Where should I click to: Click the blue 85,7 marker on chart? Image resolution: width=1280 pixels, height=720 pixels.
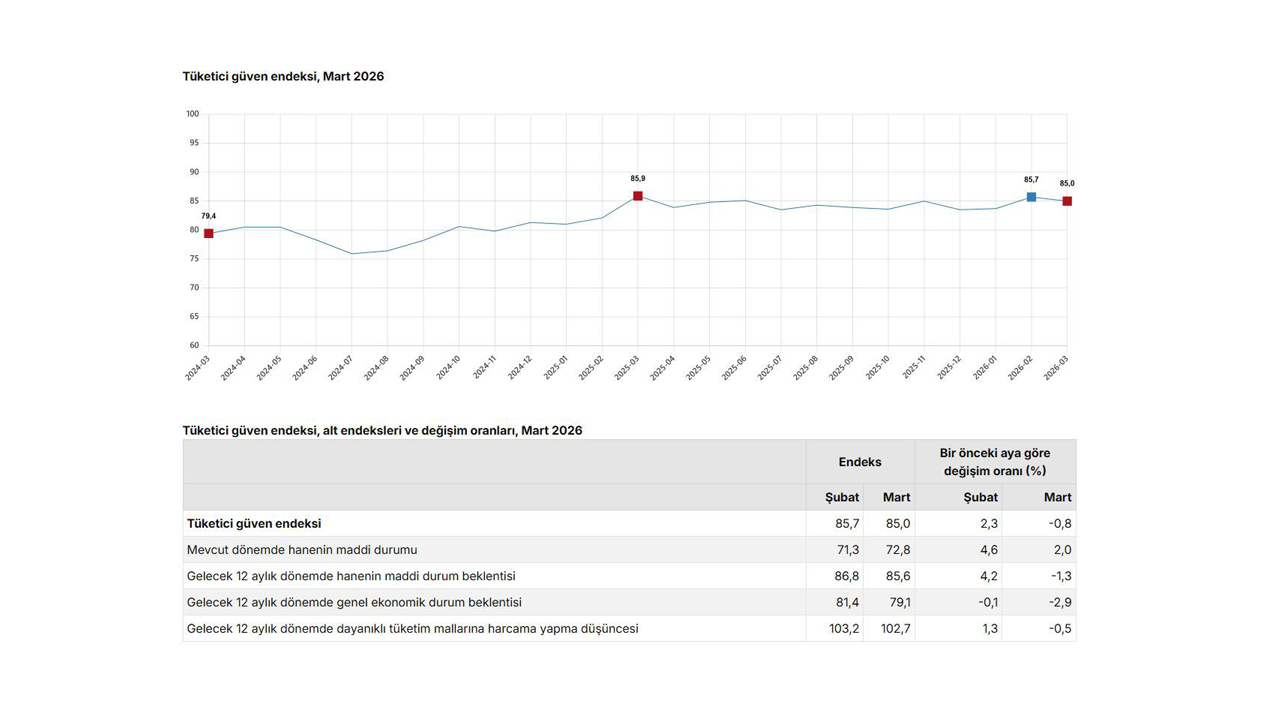(1031, 197)
